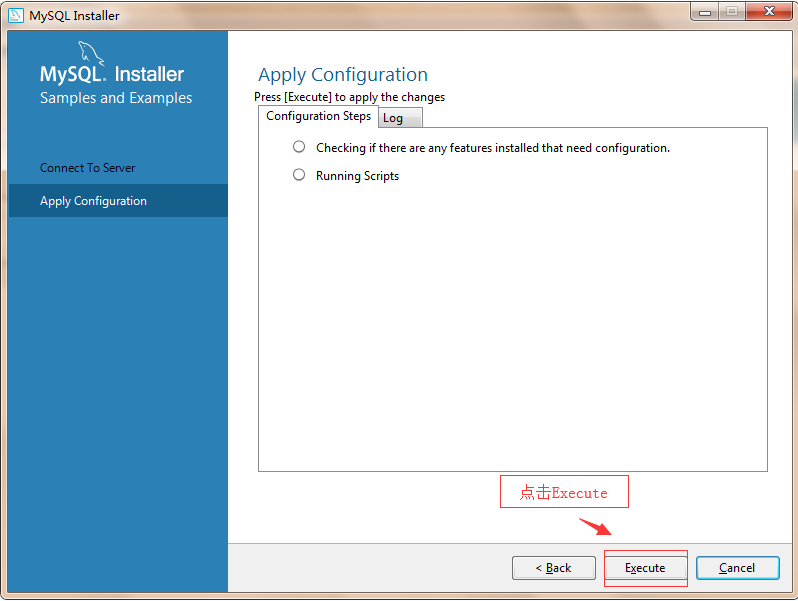This screenshot has width=798, height=601.
Task: Go back with the Back button
Action: pyautogui.click(x=554, y=568)
